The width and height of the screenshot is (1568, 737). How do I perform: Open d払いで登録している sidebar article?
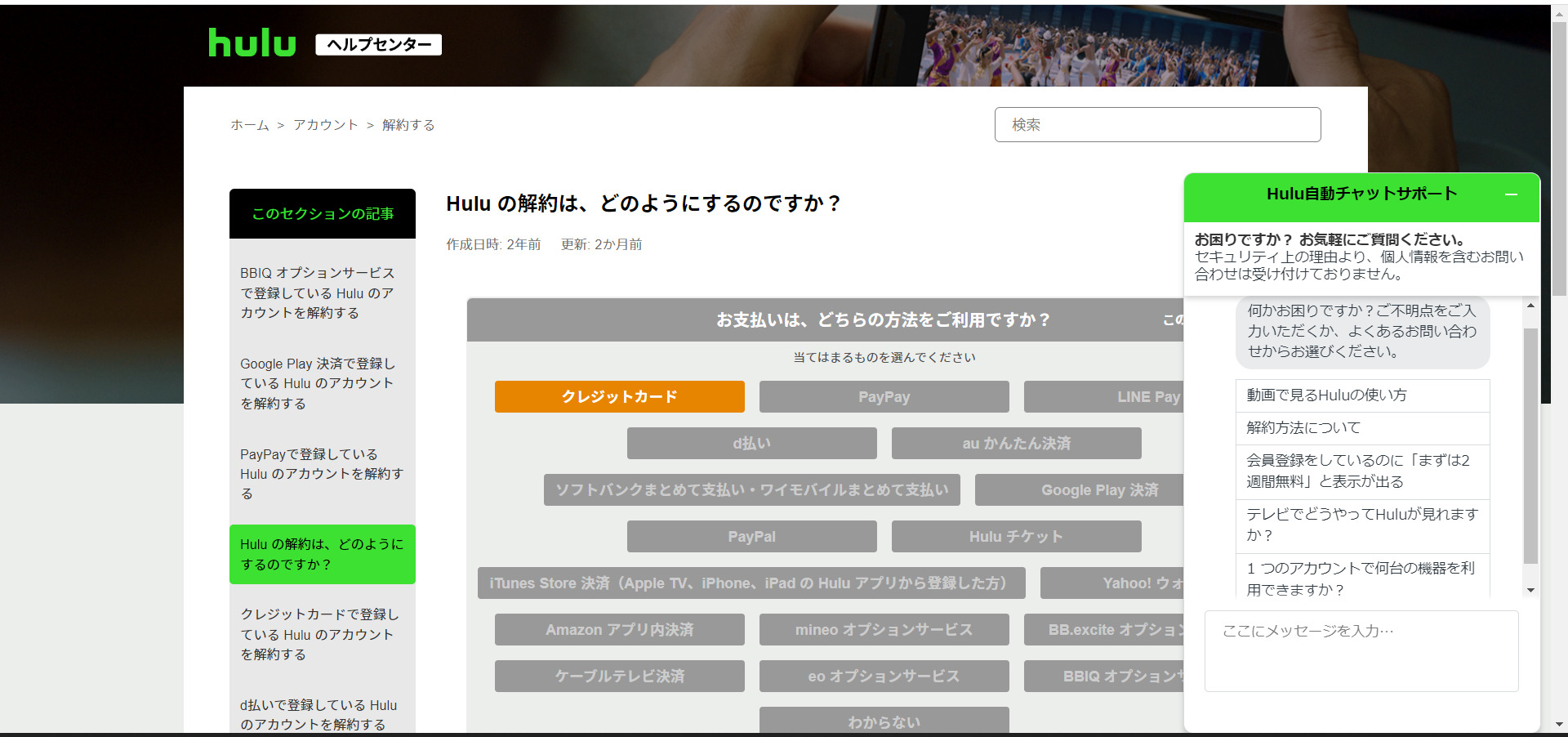[318, 714]
